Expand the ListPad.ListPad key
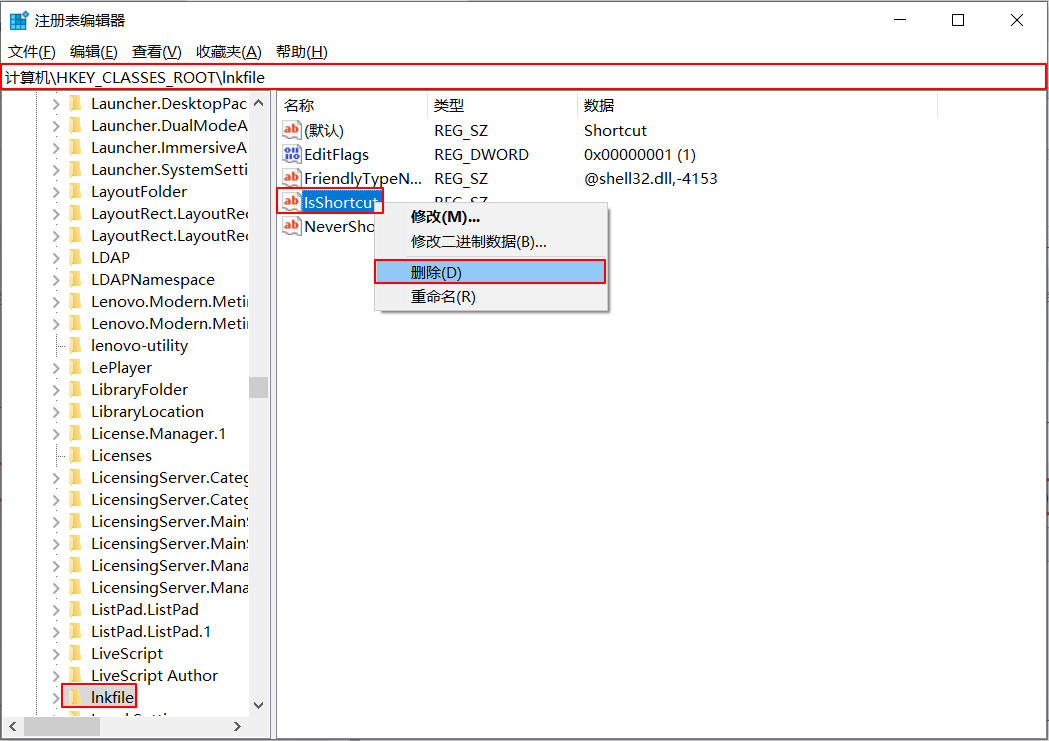The height and width of the screenshot is (741, 1049). click(56, 609)
